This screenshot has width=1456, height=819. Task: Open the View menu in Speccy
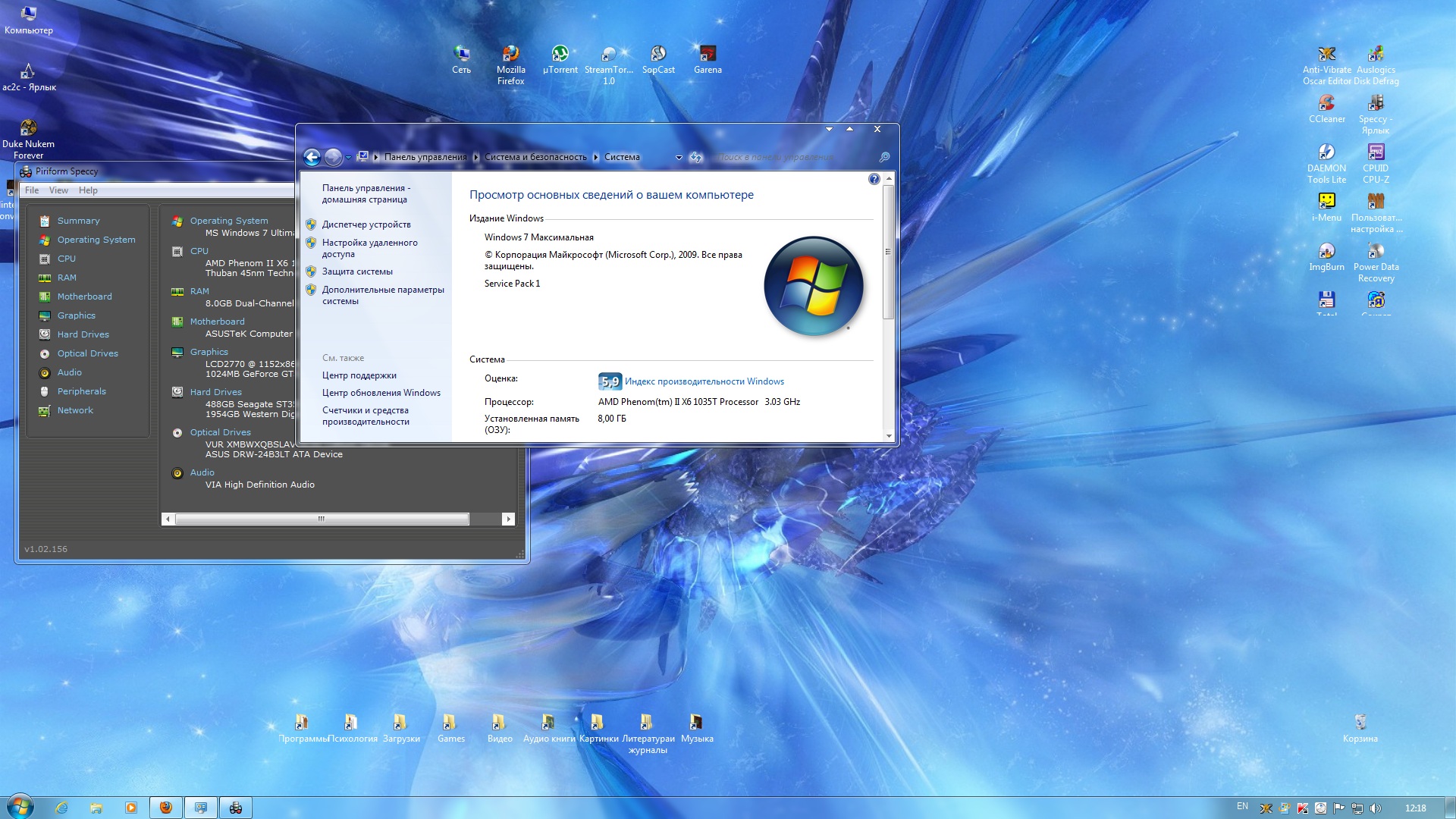pyautogui.click(x=58, y=190)
